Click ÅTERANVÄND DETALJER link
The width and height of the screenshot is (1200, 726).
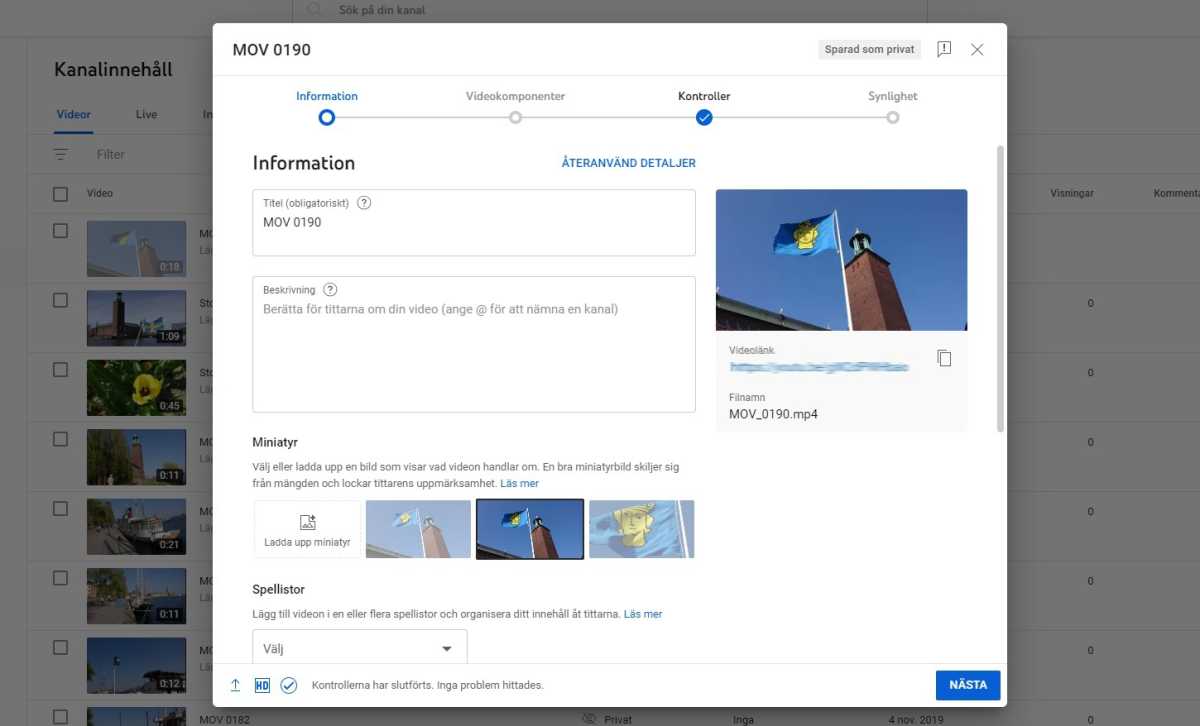point(628,163)
